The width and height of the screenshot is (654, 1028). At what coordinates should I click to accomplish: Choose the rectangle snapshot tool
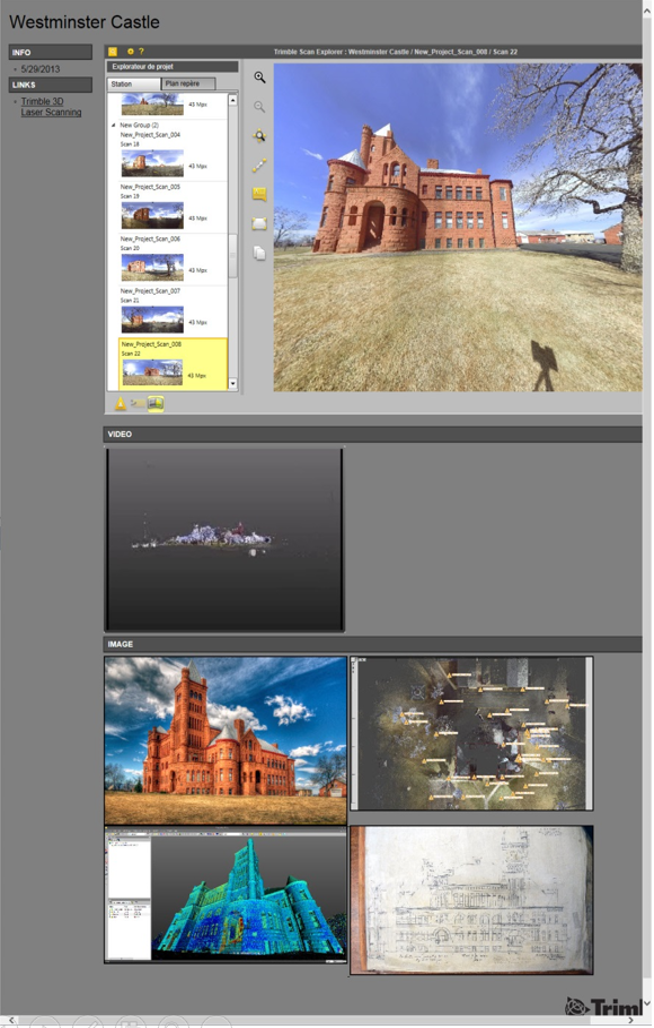coord(260,223)
